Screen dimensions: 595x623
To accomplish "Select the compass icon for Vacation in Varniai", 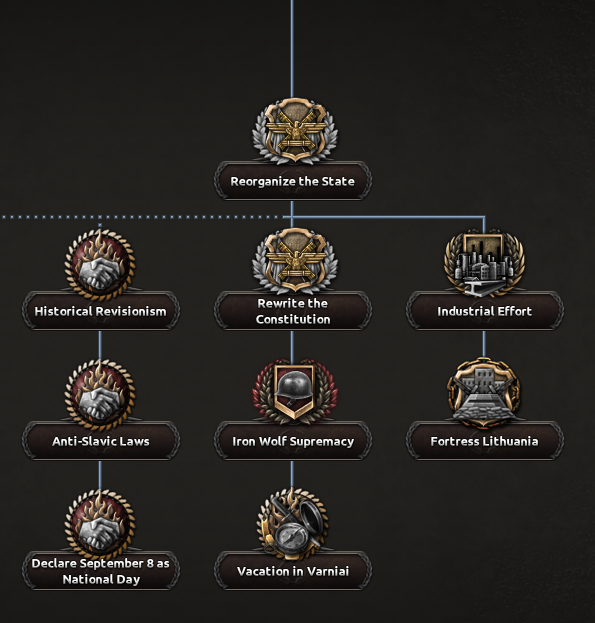I will tap(293, 523).
